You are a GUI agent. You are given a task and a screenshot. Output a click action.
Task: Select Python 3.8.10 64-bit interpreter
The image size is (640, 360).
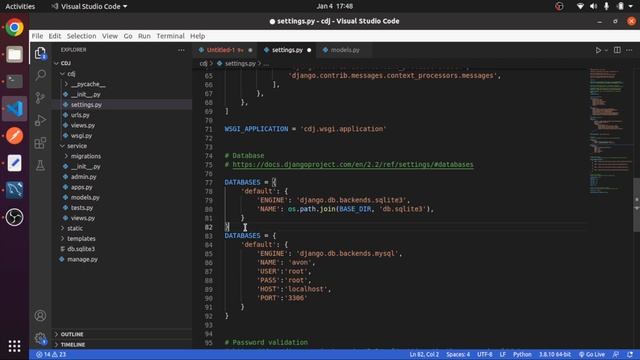(x=555, y=354)
